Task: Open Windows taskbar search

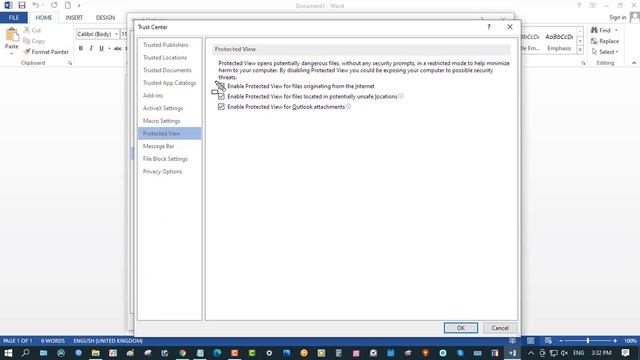Action: tap(25, 353)
